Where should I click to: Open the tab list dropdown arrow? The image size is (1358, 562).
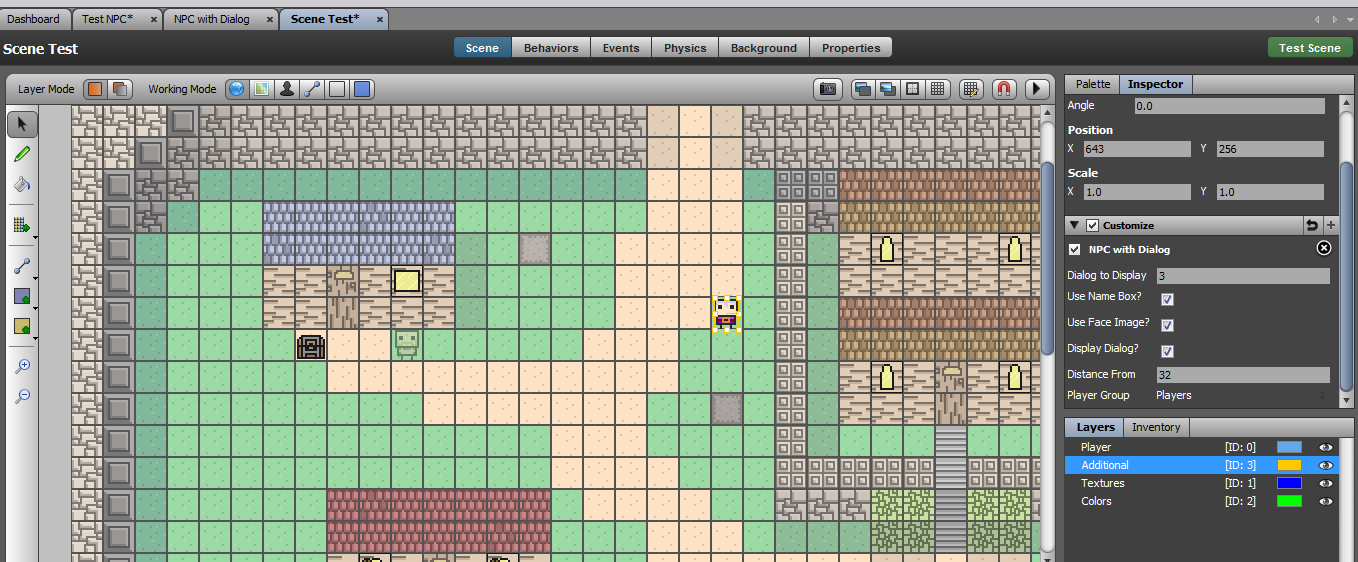(x=1349, y=19)
